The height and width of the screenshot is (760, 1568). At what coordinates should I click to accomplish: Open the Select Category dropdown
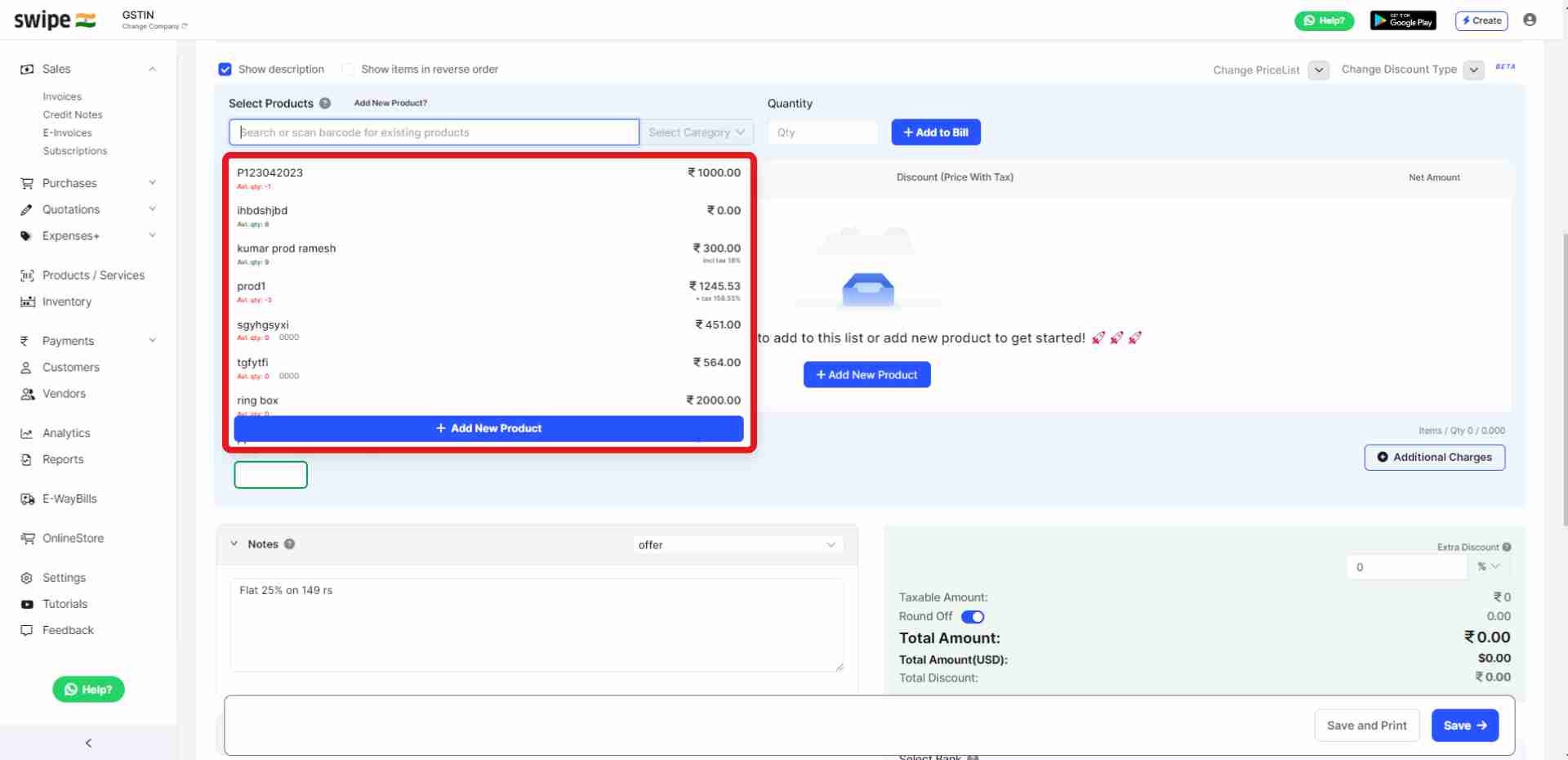(697, 132)
